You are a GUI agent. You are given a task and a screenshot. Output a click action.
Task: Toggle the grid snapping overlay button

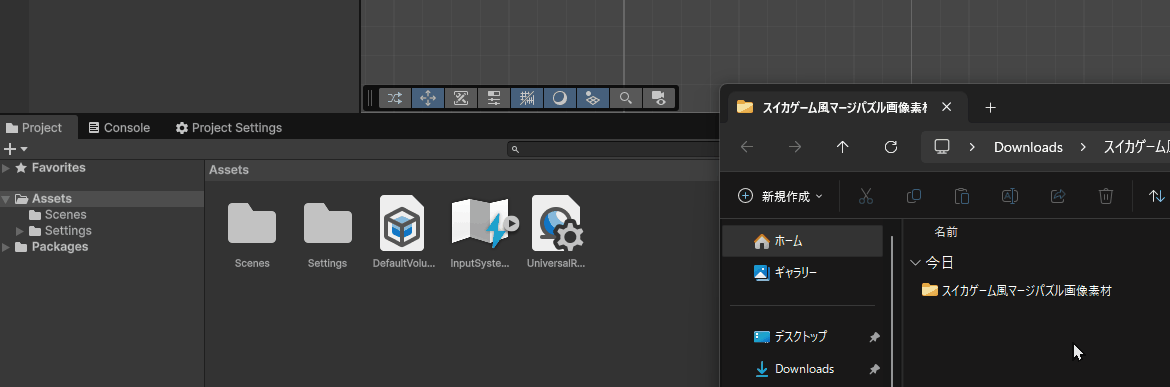(527, 98)
